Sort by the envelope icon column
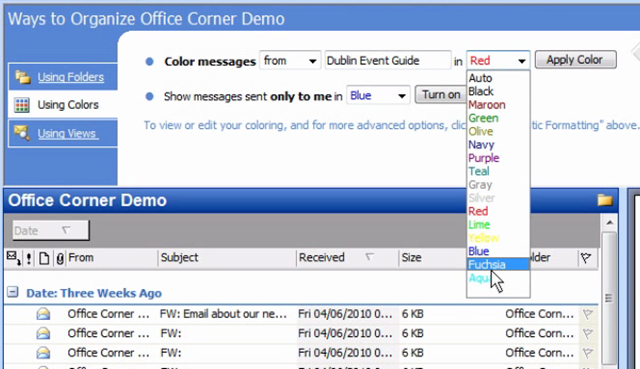 [13, 258]
